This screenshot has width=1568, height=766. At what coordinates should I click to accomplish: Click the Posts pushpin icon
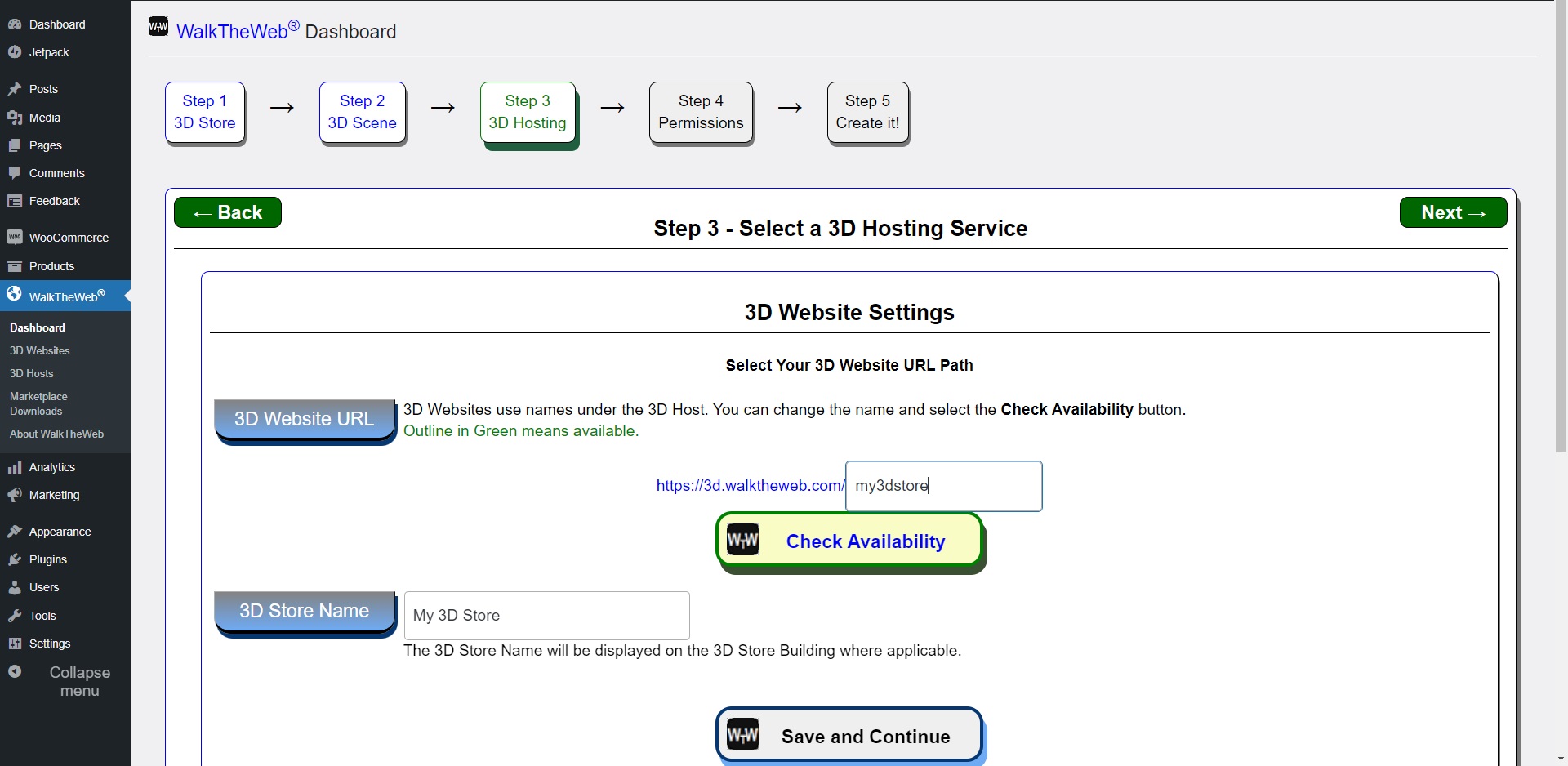(15, 89)
